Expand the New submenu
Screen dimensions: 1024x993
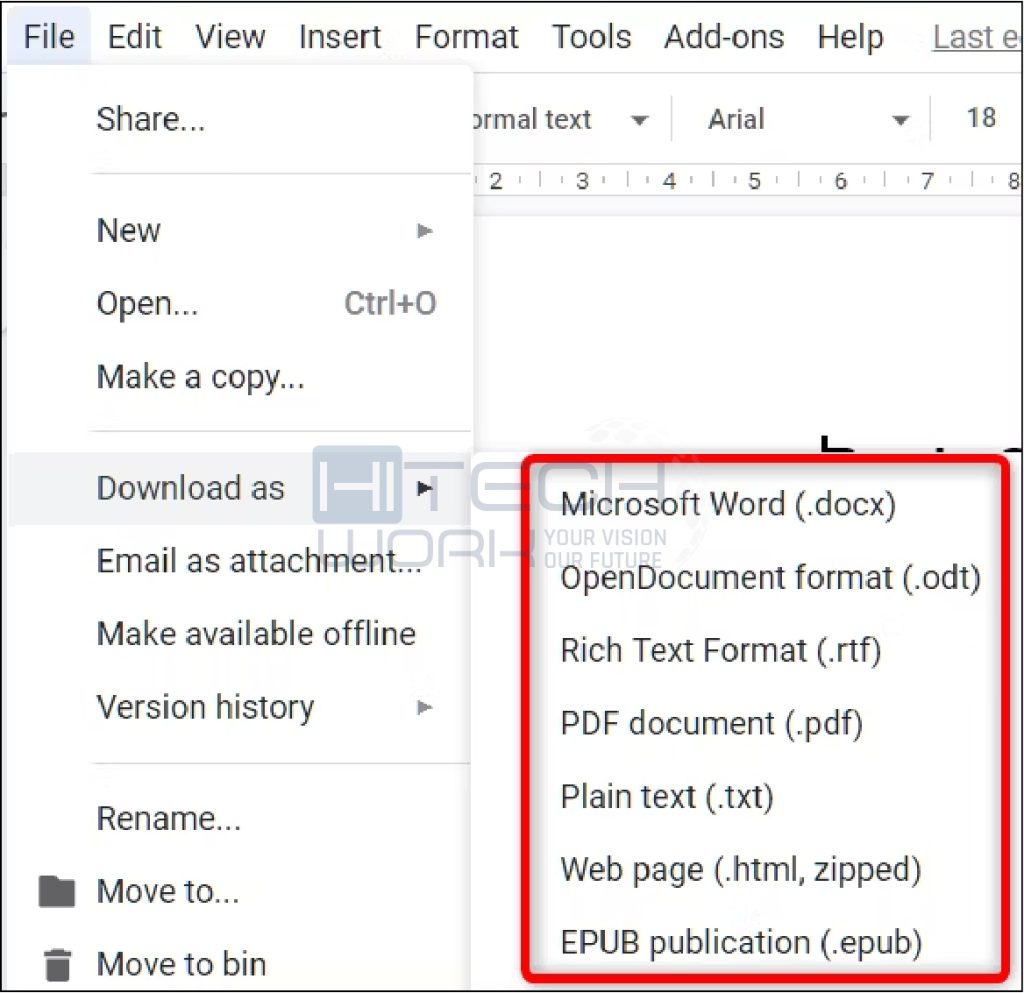[240, 230]
